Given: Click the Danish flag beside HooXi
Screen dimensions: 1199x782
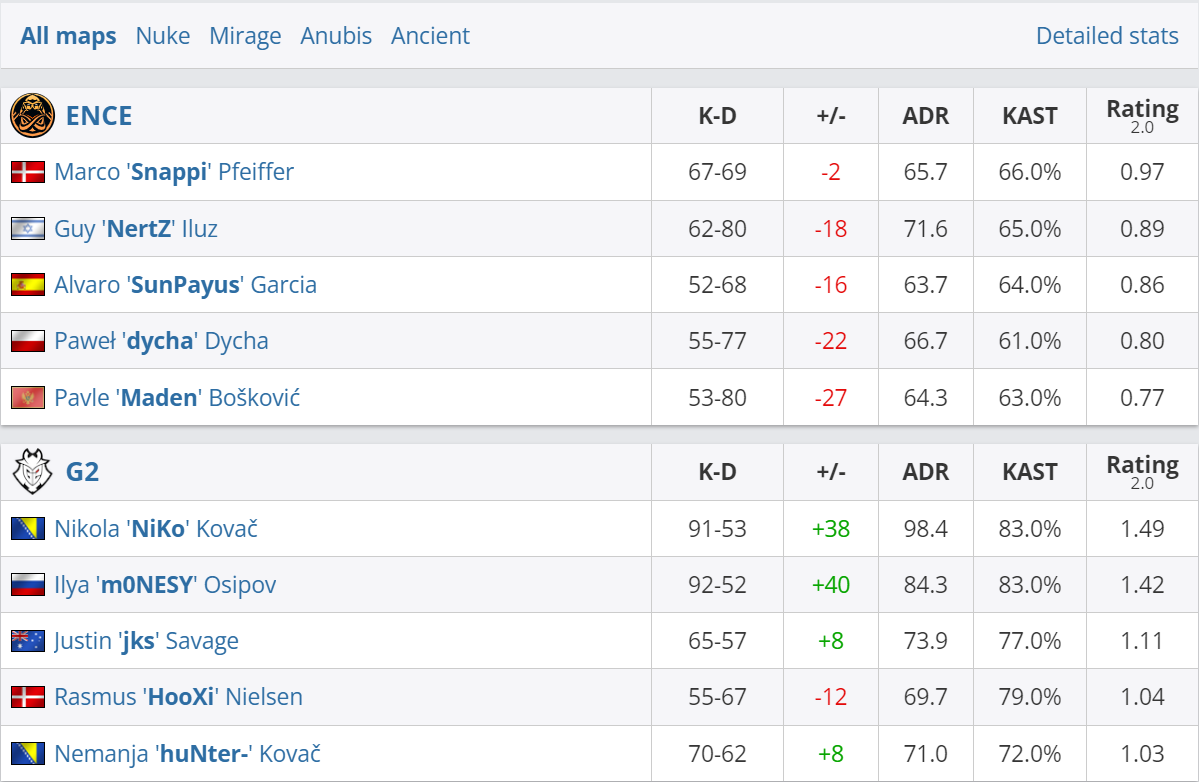Looking at the screenshot, I should pos(27,697).
